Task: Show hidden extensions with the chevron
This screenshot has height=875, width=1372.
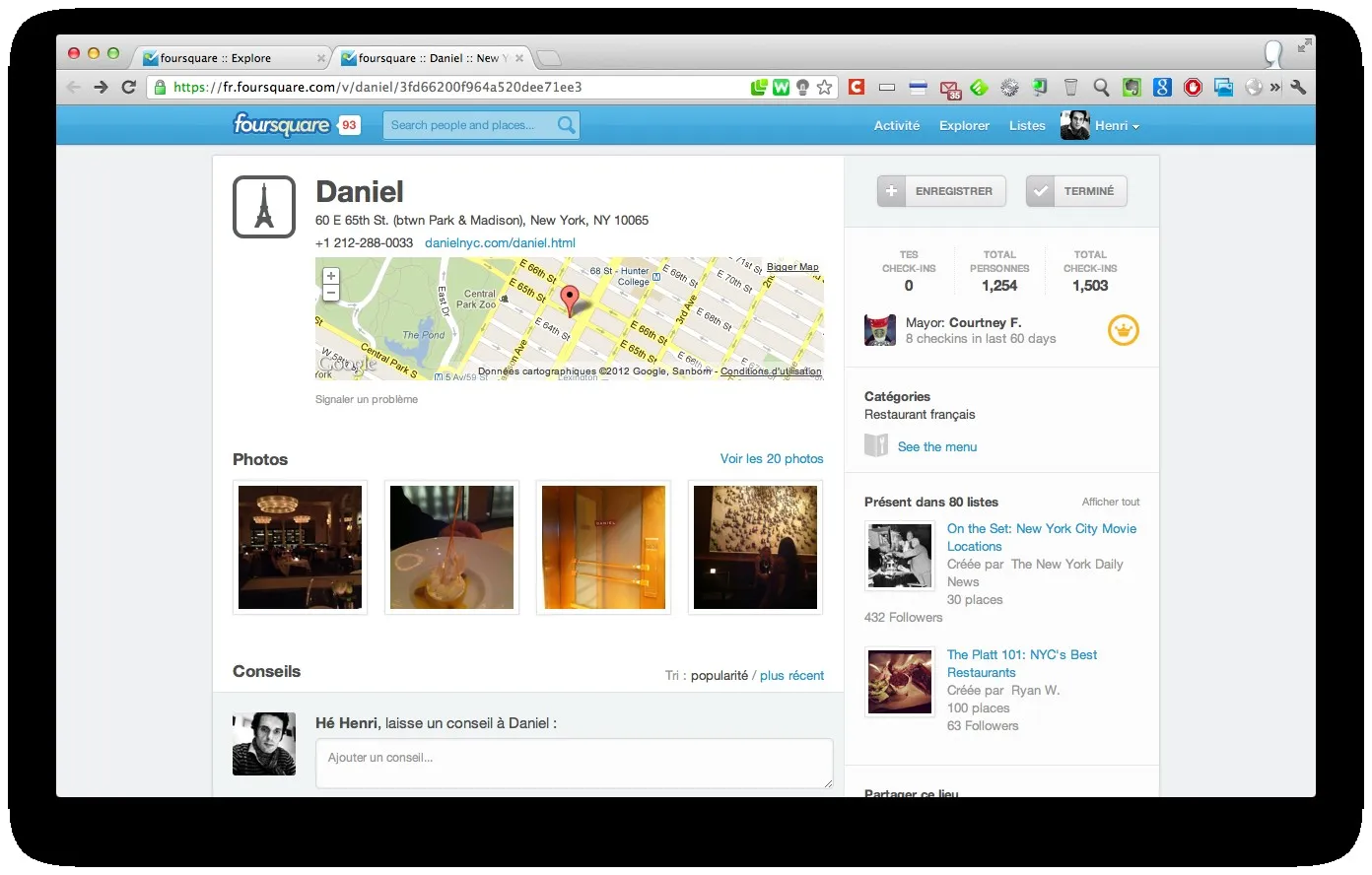Action: [x=1275, y=87]
